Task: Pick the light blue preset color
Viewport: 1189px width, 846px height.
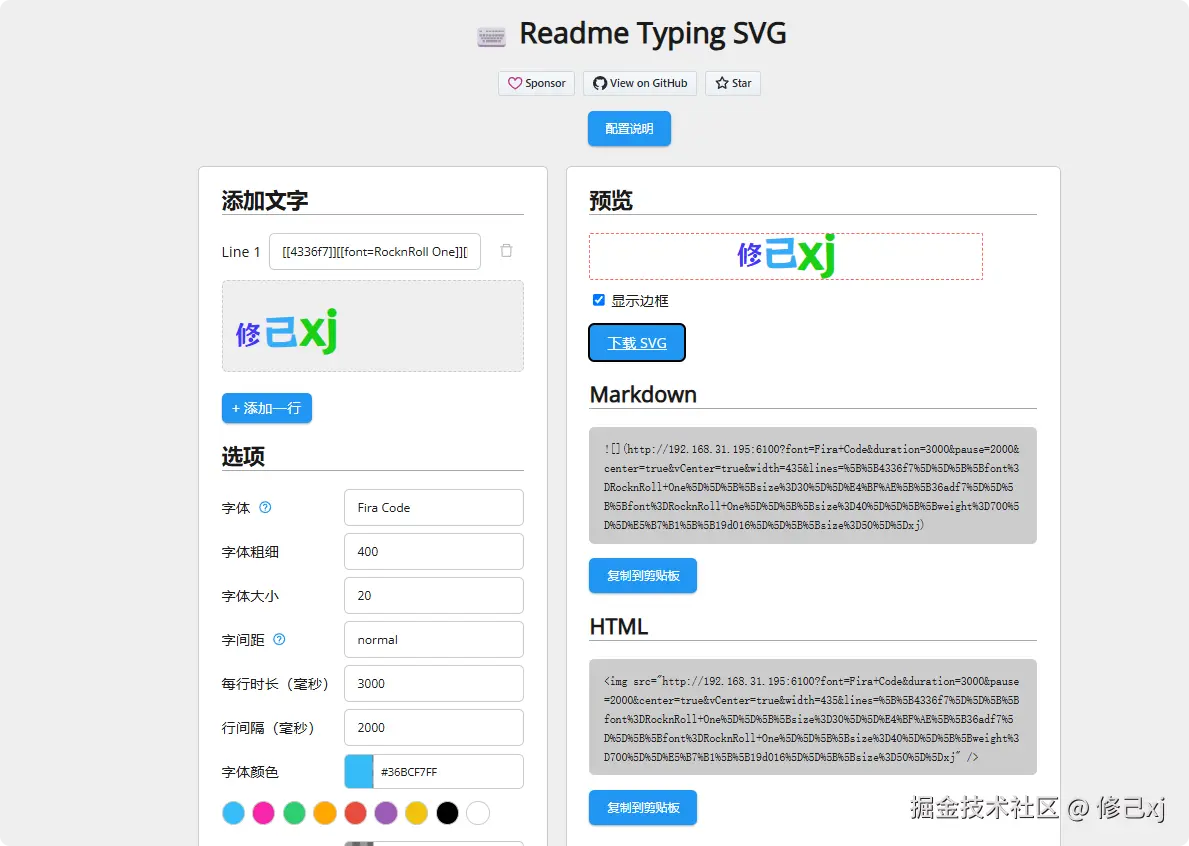Action: 234,813
